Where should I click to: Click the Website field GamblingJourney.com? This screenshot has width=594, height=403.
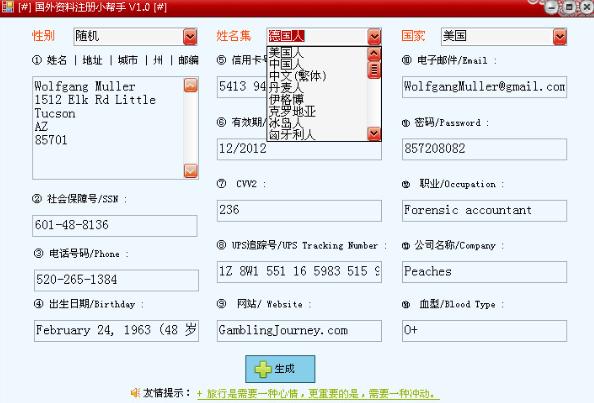pyautogui.click(x=299, y=331)
